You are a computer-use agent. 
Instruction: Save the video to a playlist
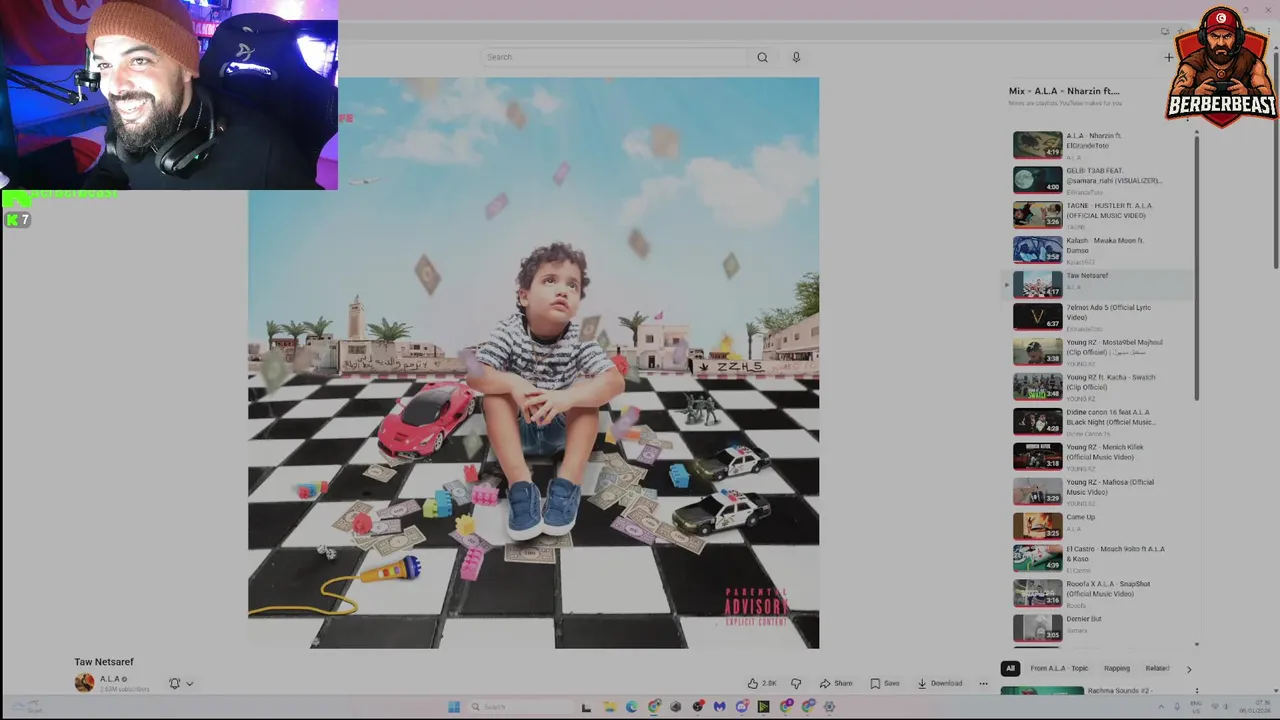pyautogui.click(x=884, y=683)
